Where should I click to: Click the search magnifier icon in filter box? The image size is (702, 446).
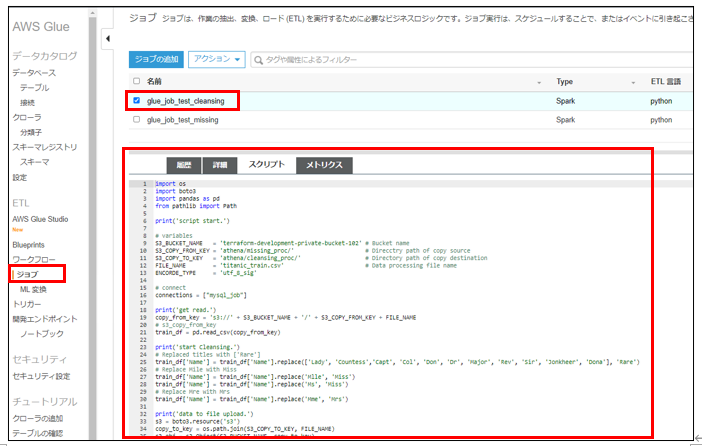click(258, 60)
